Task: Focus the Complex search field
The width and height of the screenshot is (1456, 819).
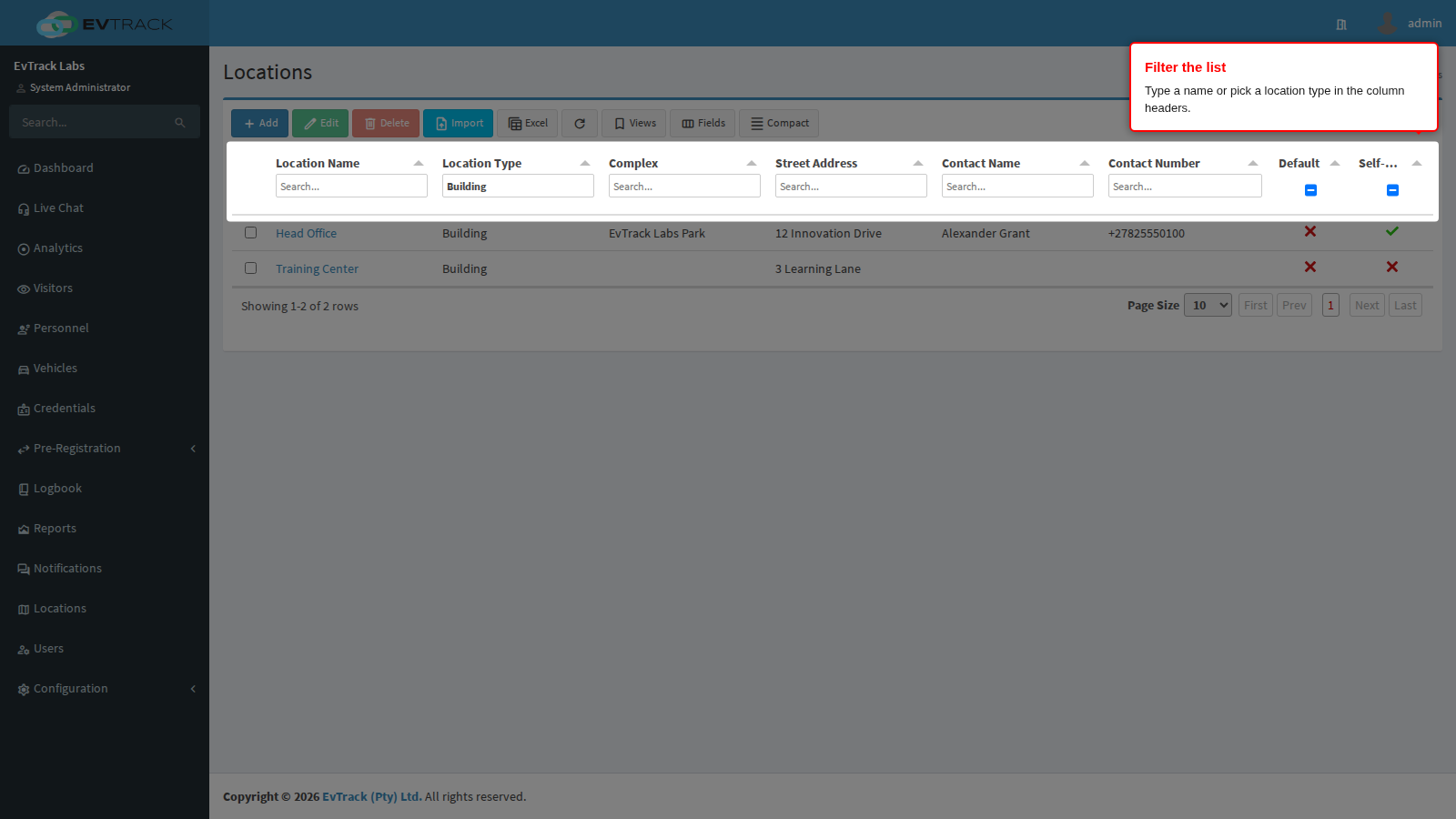Action: pyautogui.click(x=684, y=187)
